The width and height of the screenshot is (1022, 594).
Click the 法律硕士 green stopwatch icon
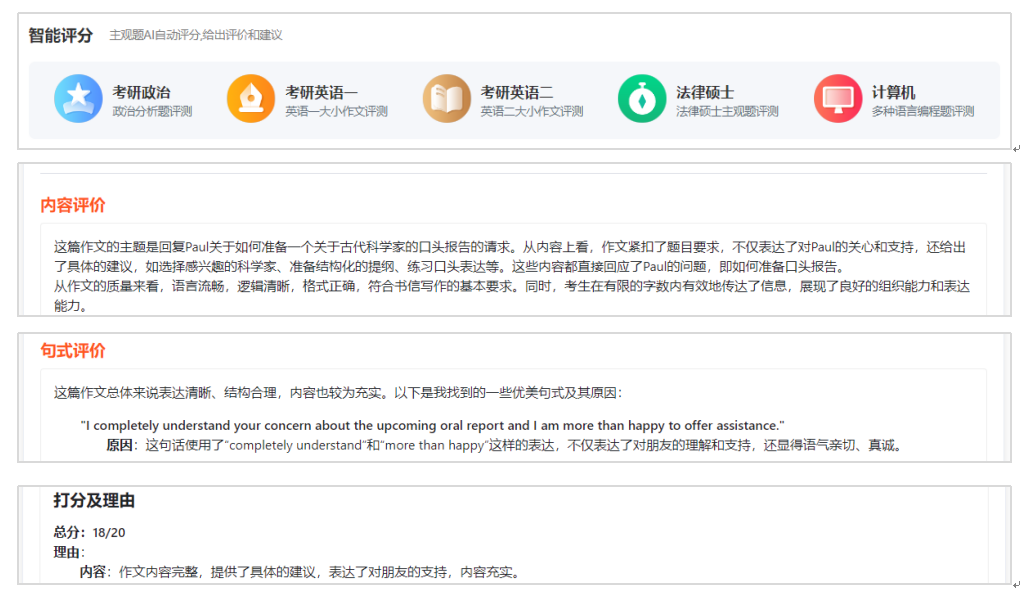tap(642, 99)
